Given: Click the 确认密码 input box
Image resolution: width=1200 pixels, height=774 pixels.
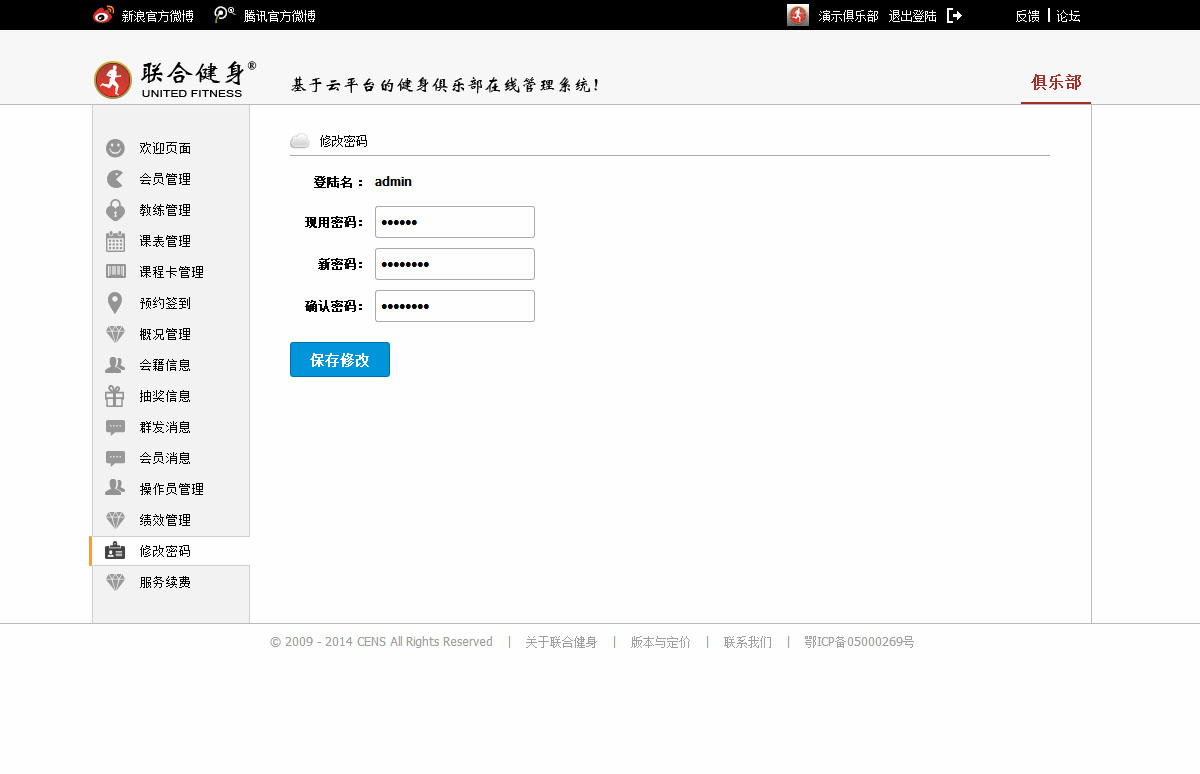Looking at the screenshot, I should 455,306.
